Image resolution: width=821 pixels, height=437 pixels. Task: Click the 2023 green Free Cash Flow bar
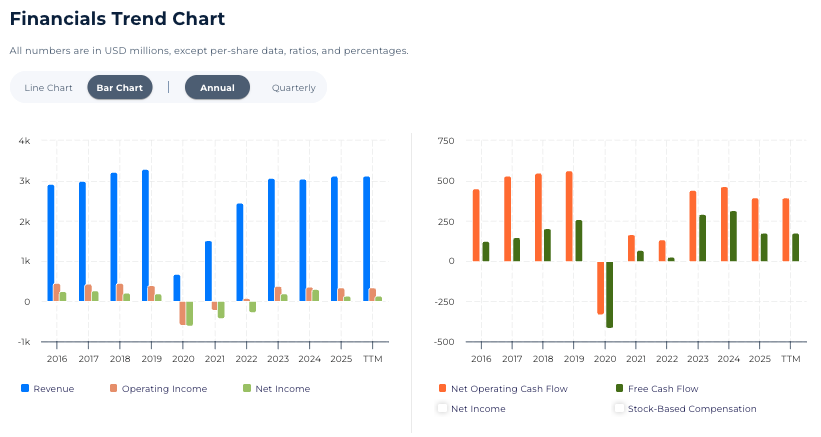pyautogui.click(x=702, y=238)
